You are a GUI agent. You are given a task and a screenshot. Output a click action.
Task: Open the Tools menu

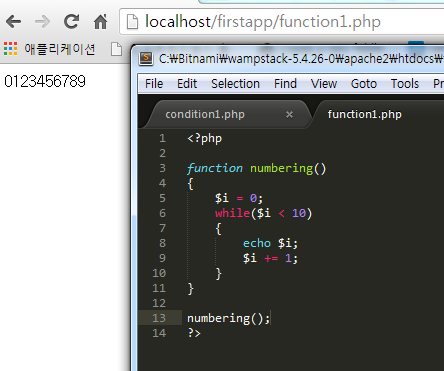(x=405, y=84)
